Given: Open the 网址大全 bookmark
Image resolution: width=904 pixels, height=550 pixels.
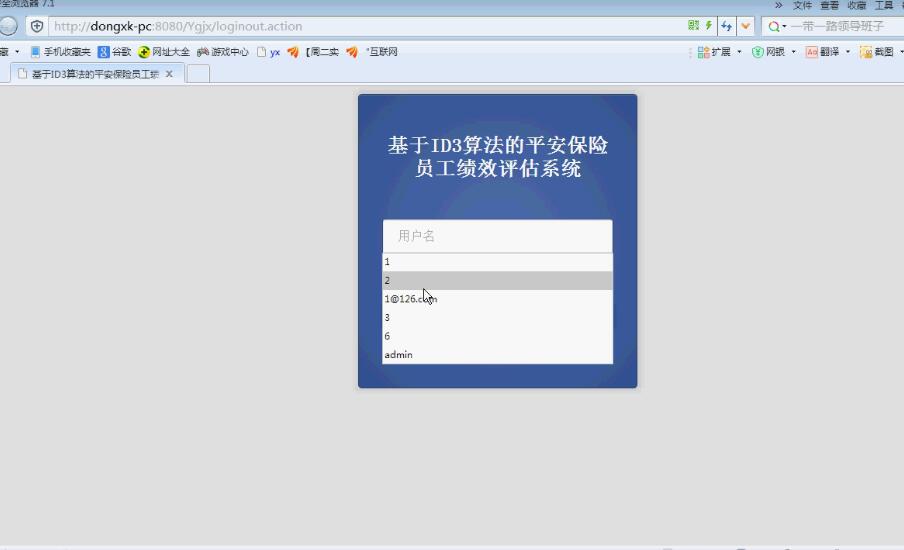Looking at the screenshot, I should pyautogui.click(x=164, y=52).
